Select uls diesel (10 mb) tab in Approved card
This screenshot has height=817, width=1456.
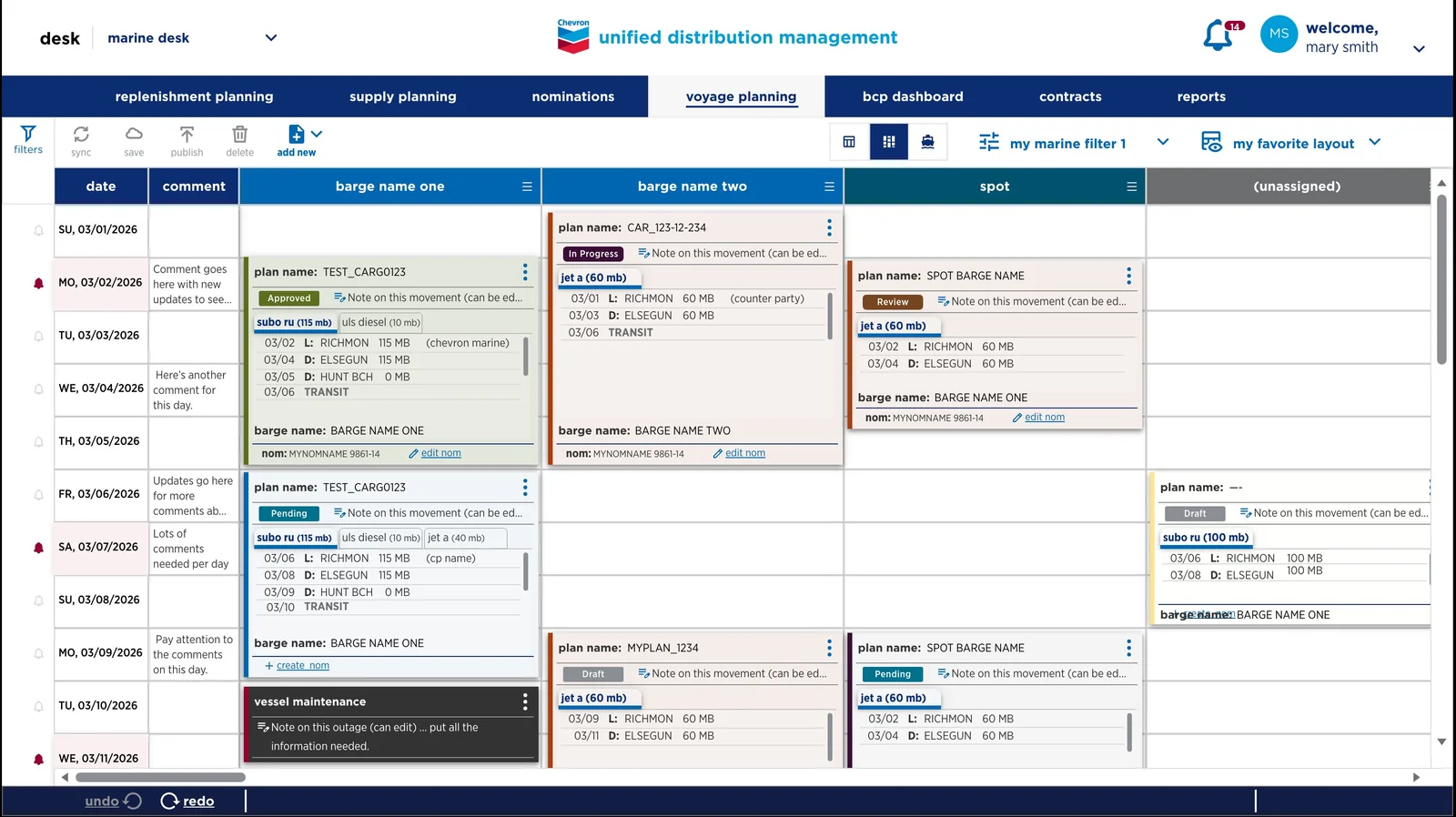pos(381,322)
